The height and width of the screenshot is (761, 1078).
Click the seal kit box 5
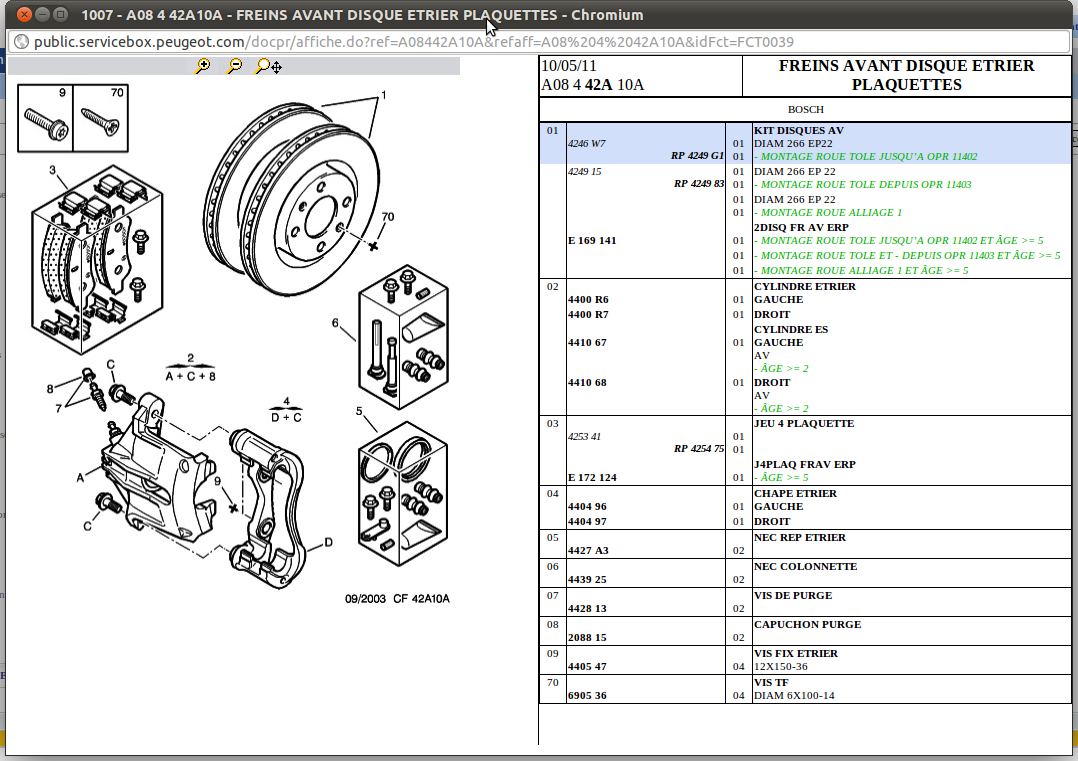coord(404,494)
